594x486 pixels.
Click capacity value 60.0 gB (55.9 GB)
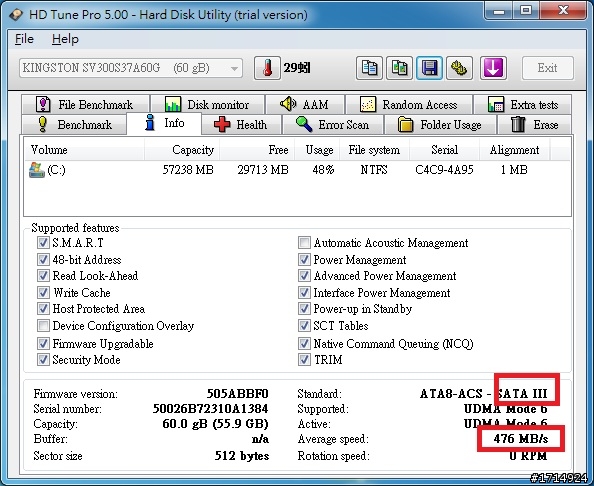click(215, 423)
